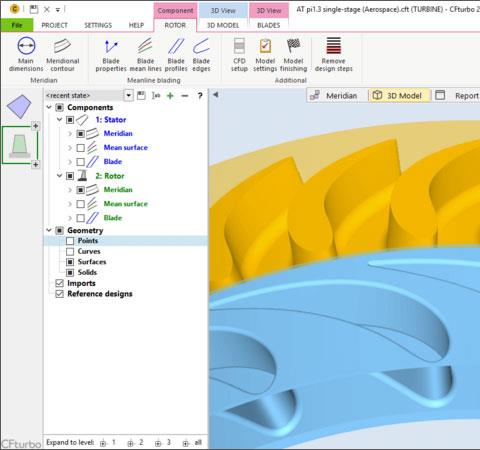The height and width of the screenshot is (450, 480).
Task: Save state with disk icon in tree toolbar
Action: tap(141, 96)
